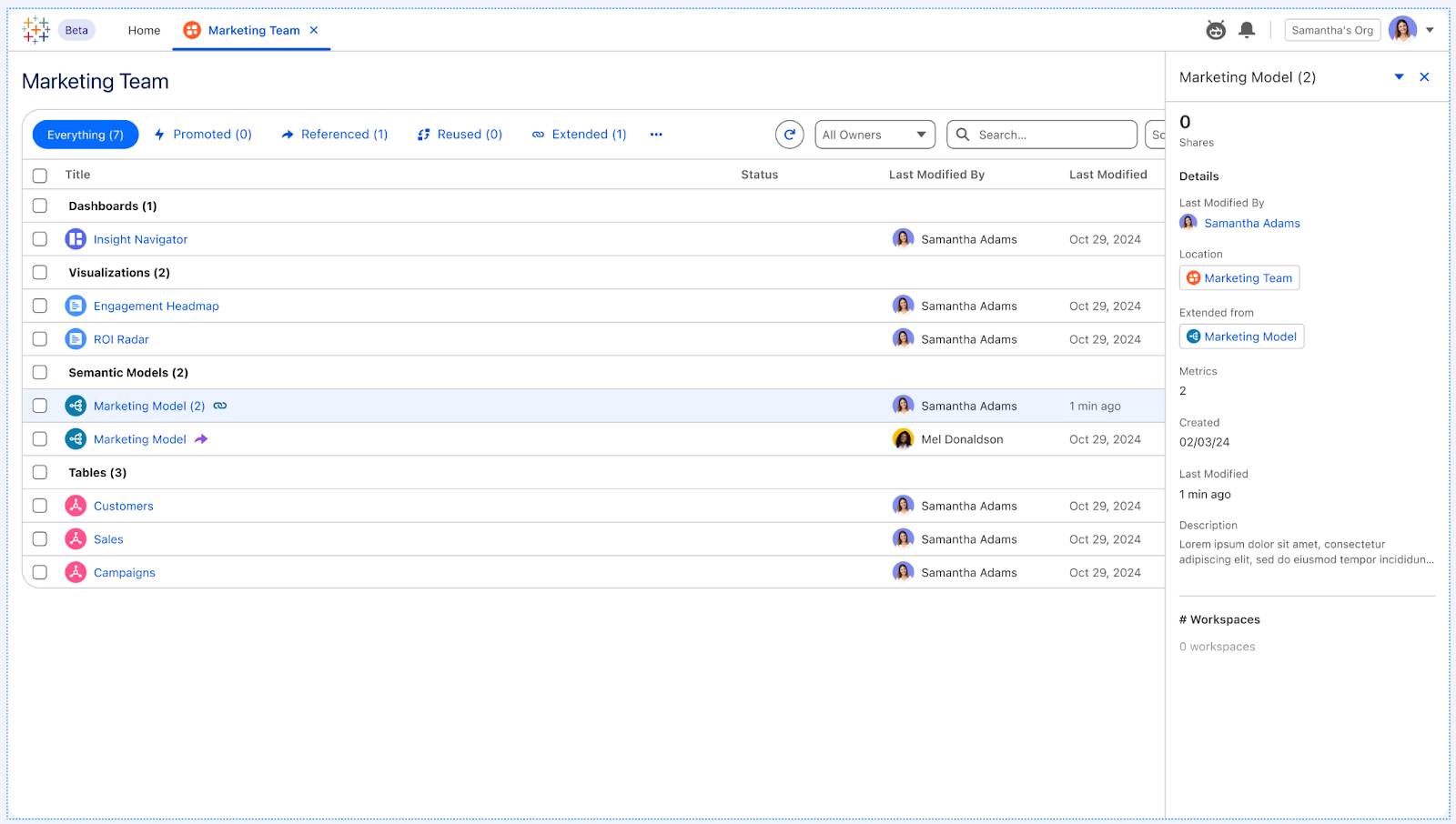This screenshot has height=824, width=1456.
Task: Click the Insight Navigator dashboard icon
Action: point(76,239)
